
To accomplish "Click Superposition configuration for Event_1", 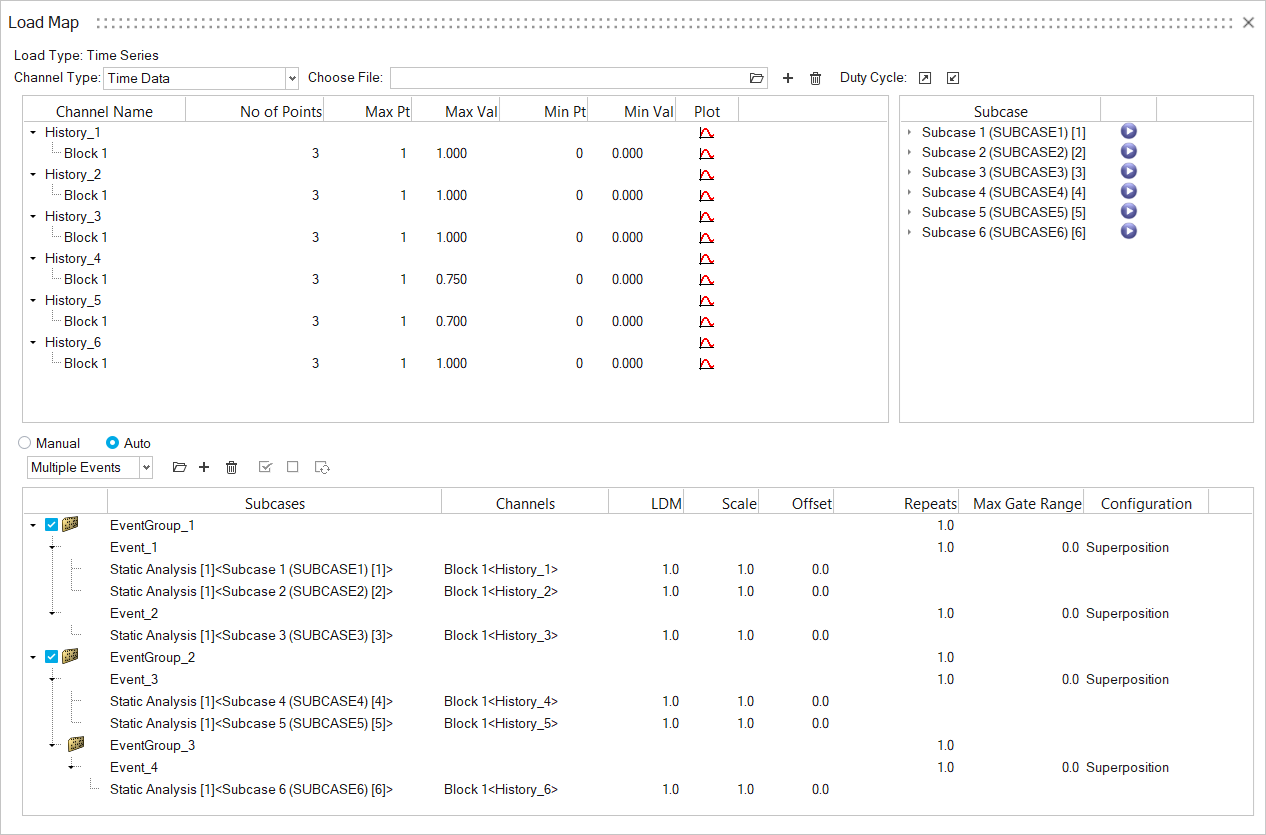I will (x=1127, y=547).
